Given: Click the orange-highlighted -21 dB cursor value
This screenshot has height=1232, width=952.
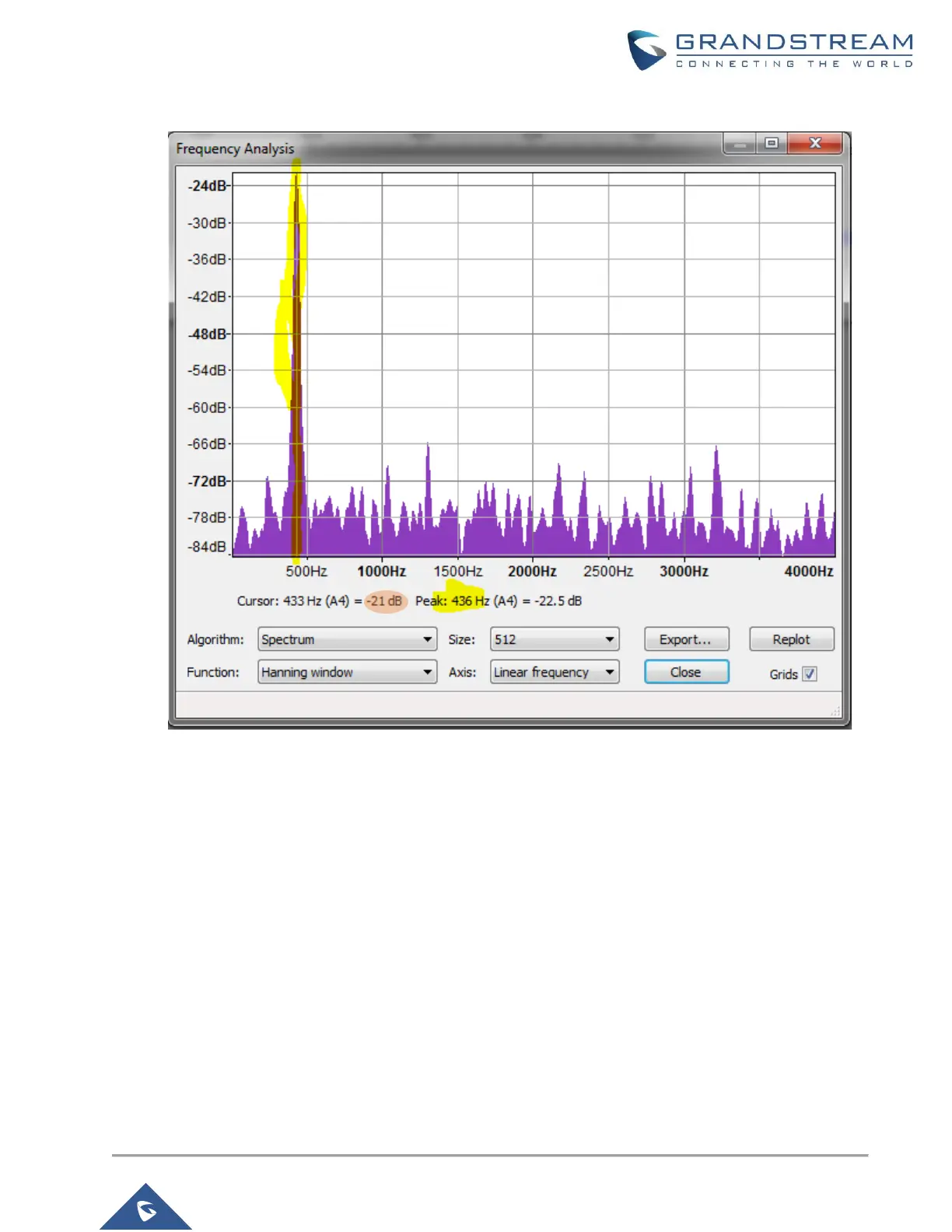Looking at the screenshot, I should tap(385, 601).
